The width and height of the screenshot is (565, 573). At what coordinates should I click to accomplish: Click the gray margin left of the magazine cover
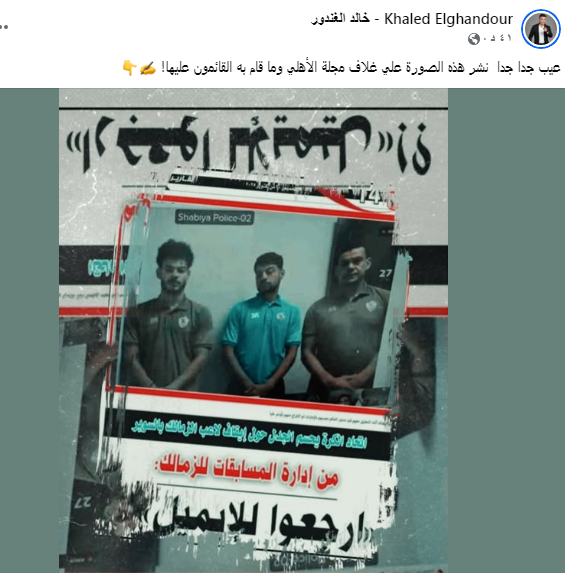[x=29, y=330]
